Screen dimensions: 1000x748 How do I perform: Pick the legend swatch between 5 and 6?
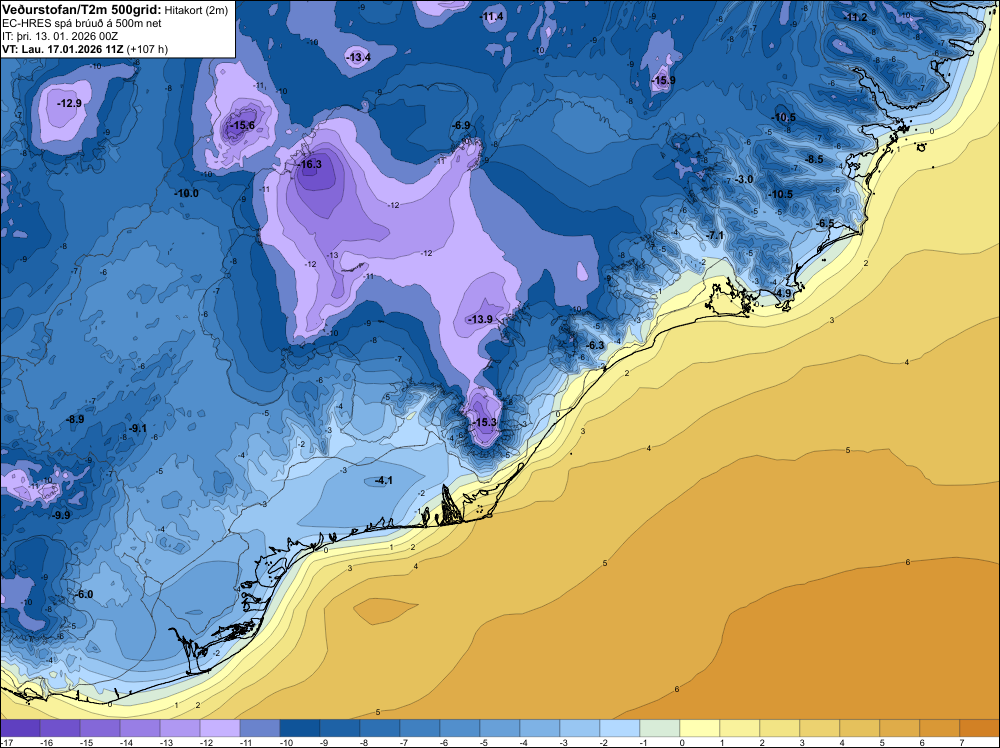point(899,728)
